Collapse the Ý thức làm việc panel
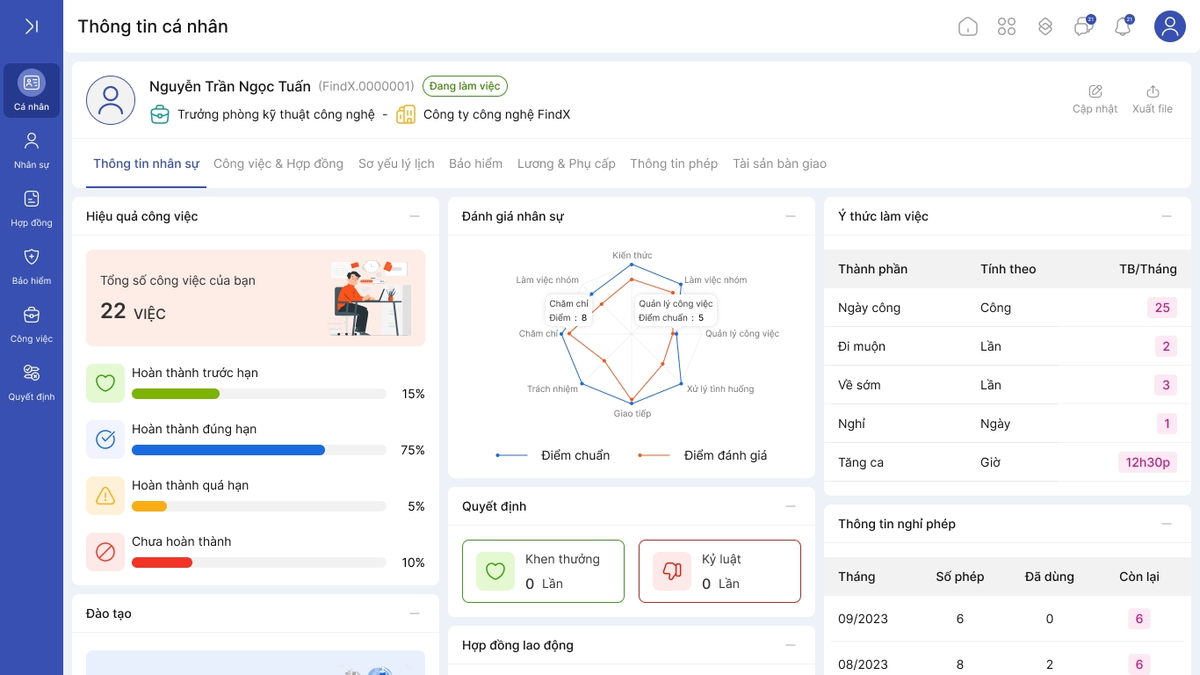The image size is (1200, 675). (1166, 216)
